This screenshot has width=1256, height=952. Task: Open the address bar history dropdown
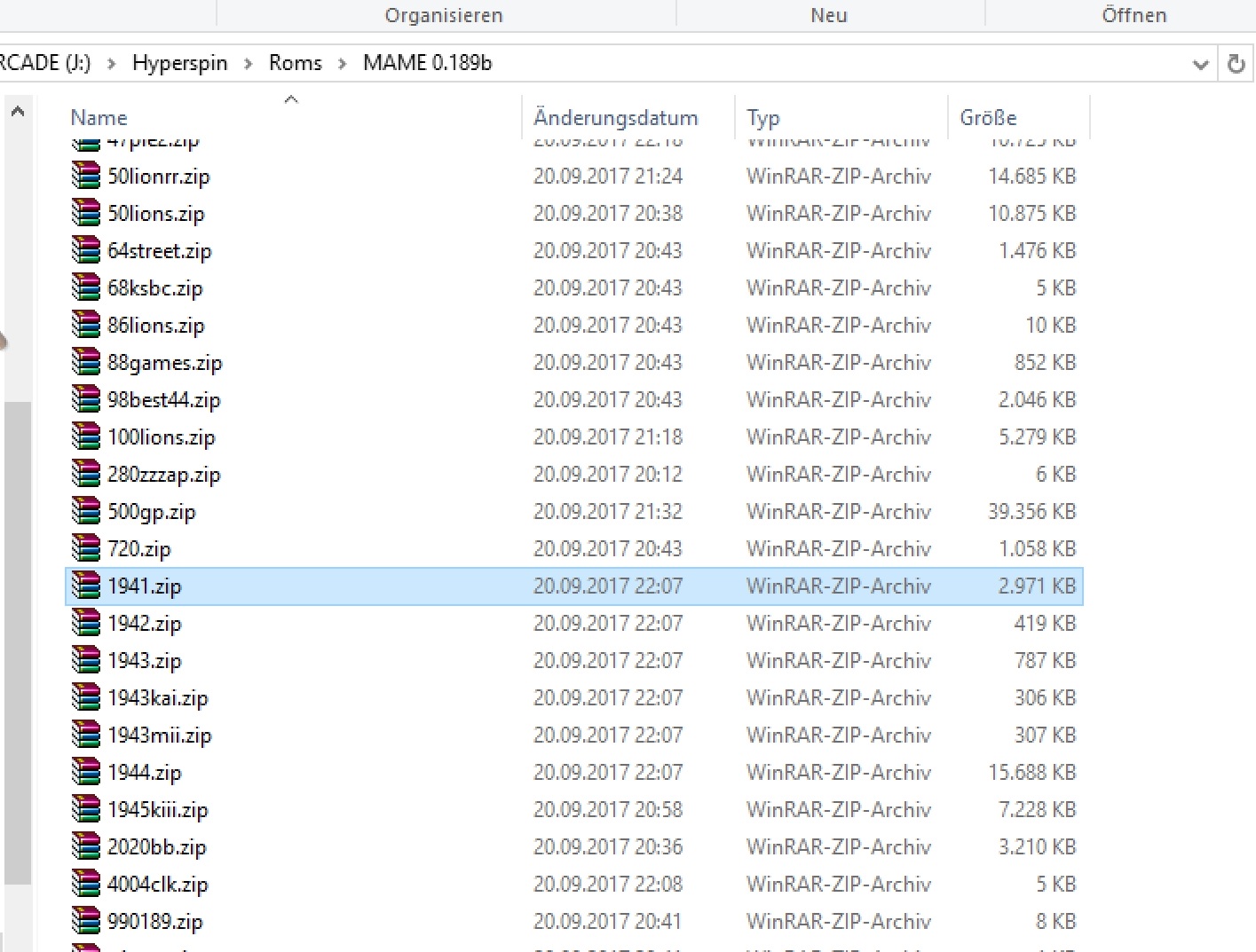1200,64
